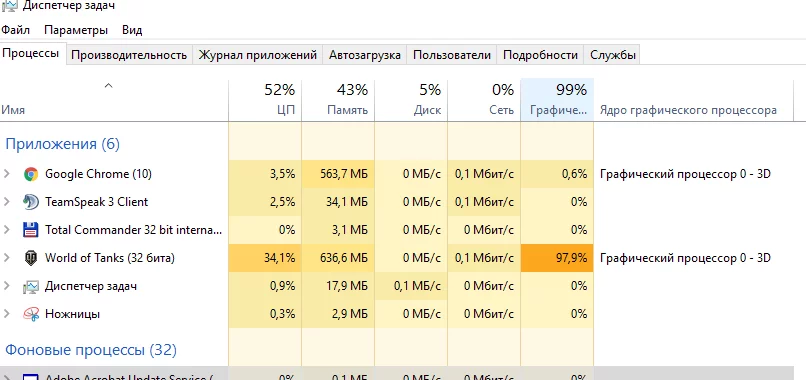Expand the TeamSpeak 3 Client entry
Viewport: 806px width, 380px height.
(7, 202)
